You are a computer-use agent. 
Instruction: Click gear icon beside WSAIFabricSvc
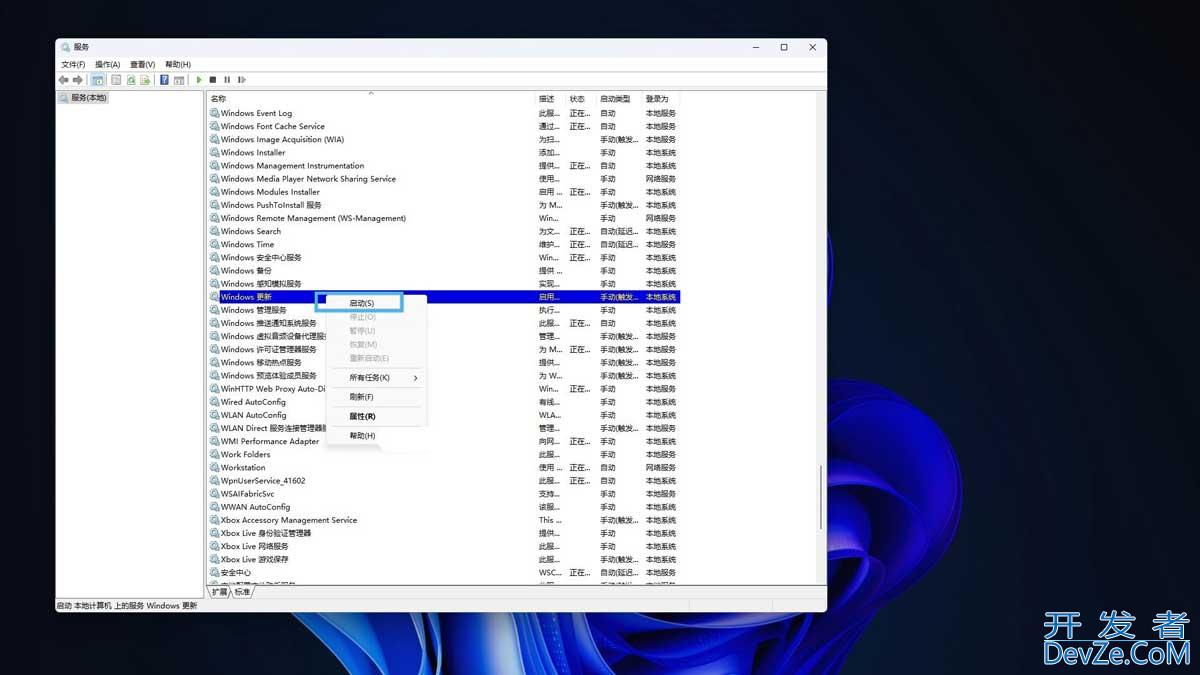(x=214, y=493)
